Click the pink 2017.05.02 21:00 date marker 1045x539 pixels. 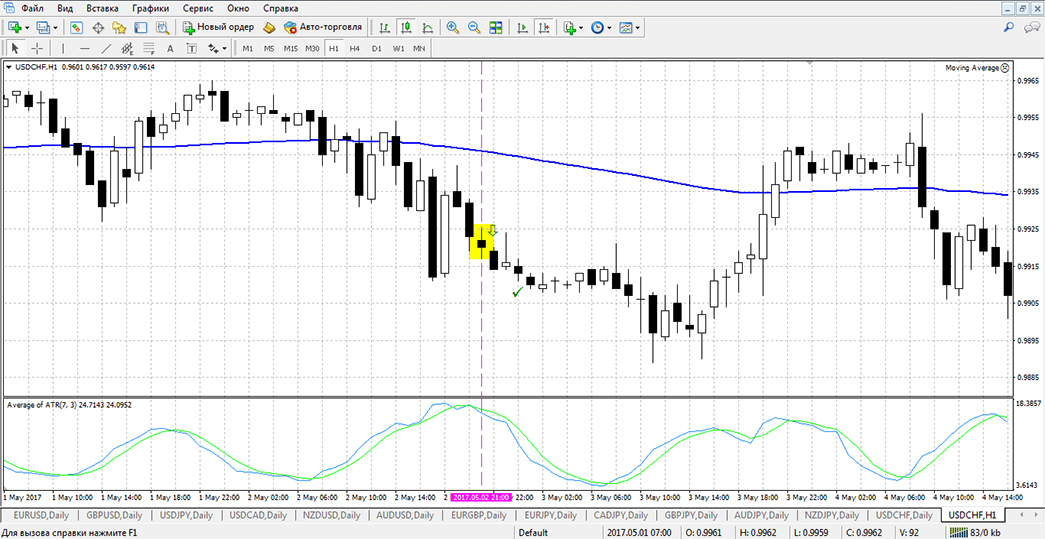tap(481, 497)
